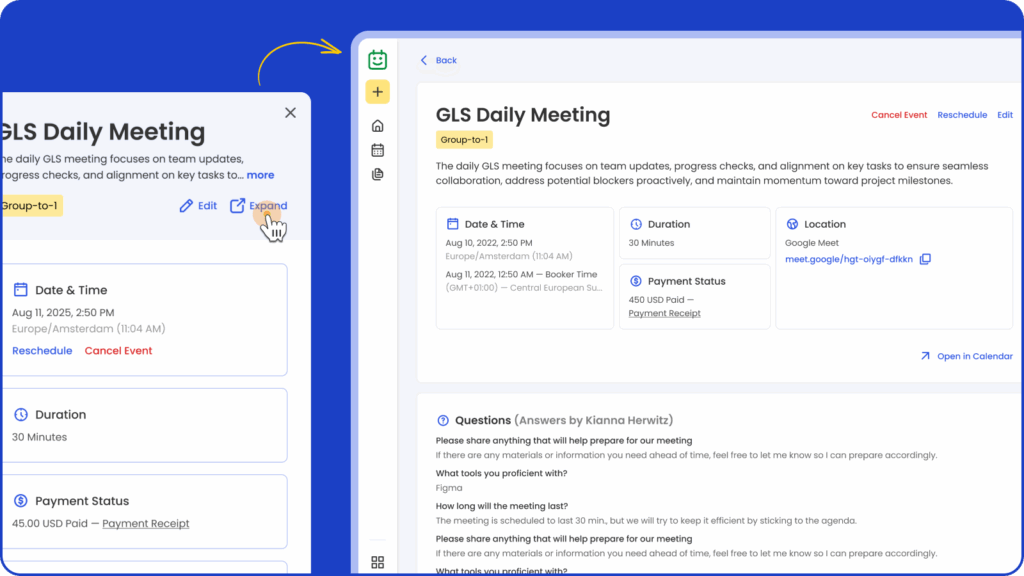Viewport: 1024px width, 576px height.
Task: Expand the meeting details to full view
Action: pyautogui.click(x=258, y=206)
